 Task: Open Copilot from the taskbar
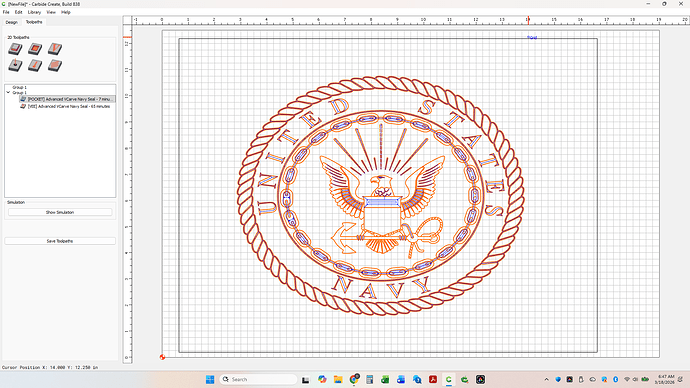[322, 379]
